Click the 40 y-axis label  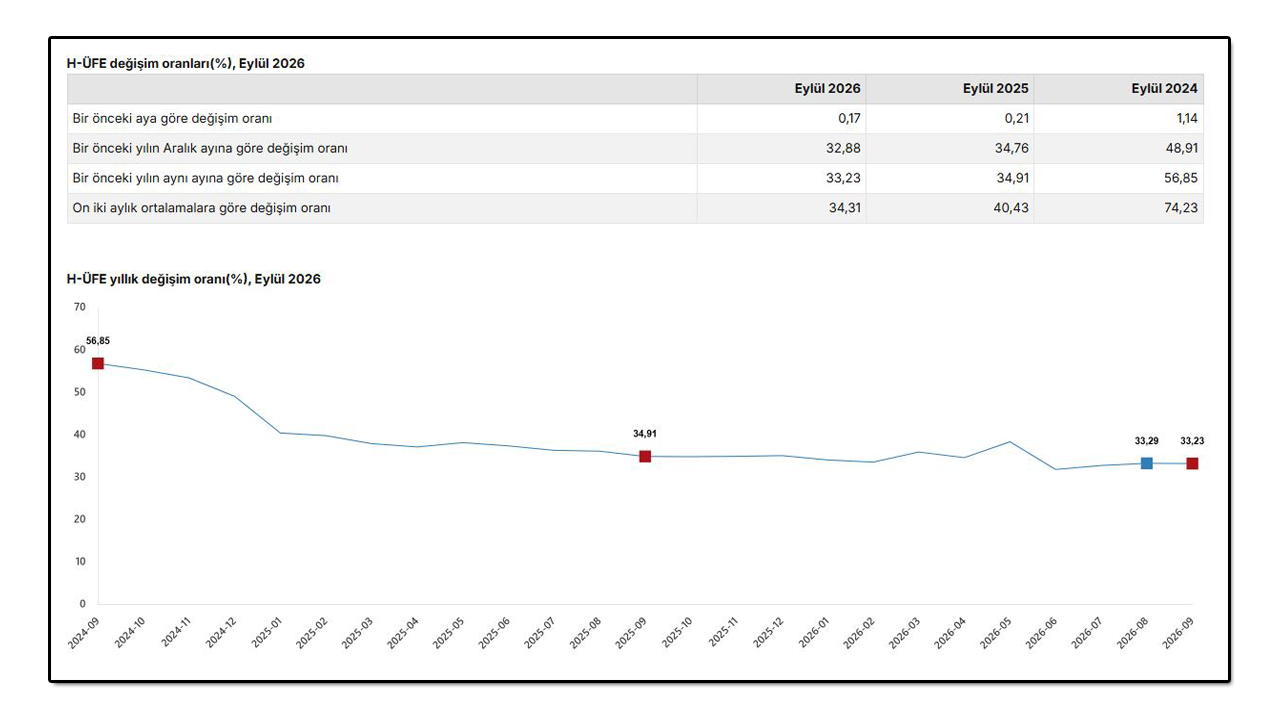coord(80,434)
